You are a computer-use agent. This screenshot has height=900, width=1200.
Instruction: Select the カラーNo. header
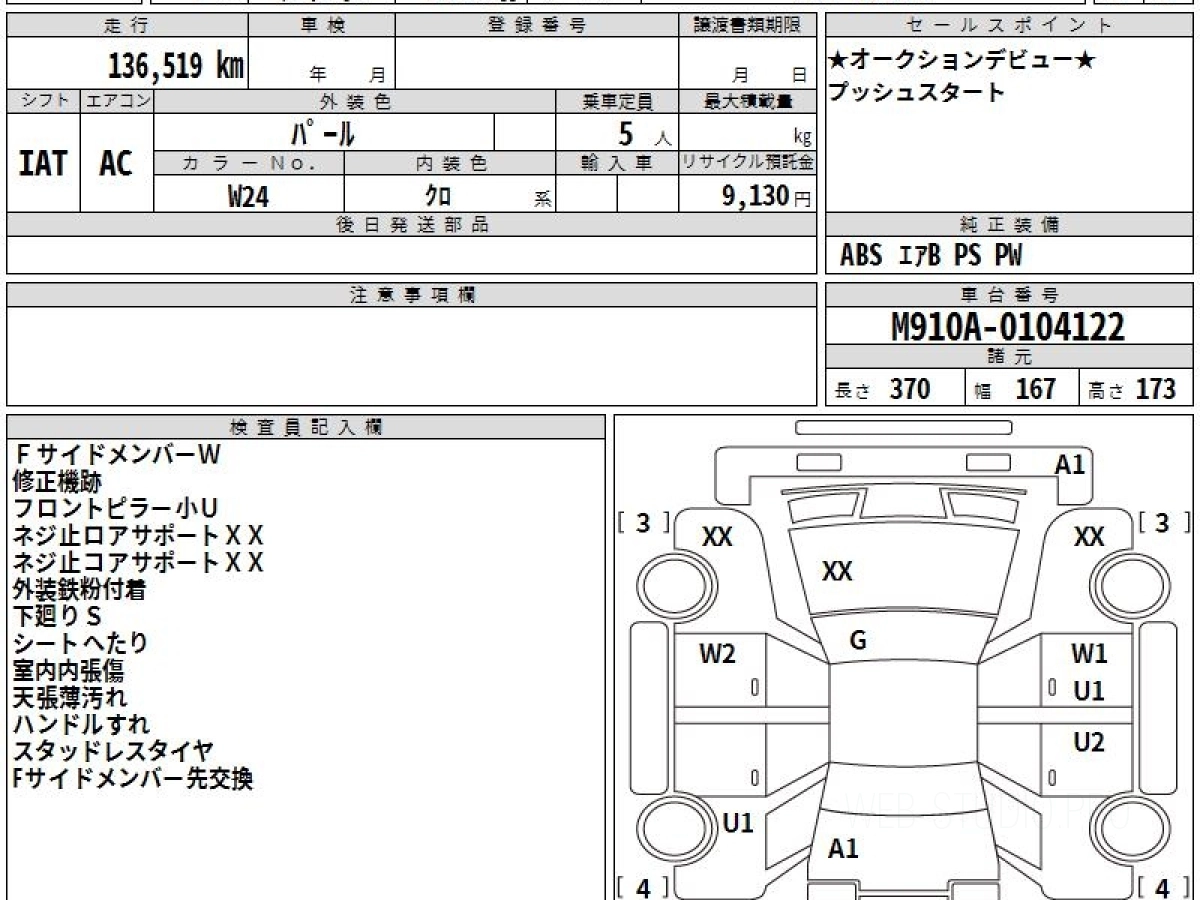click(x=249, y=163)
